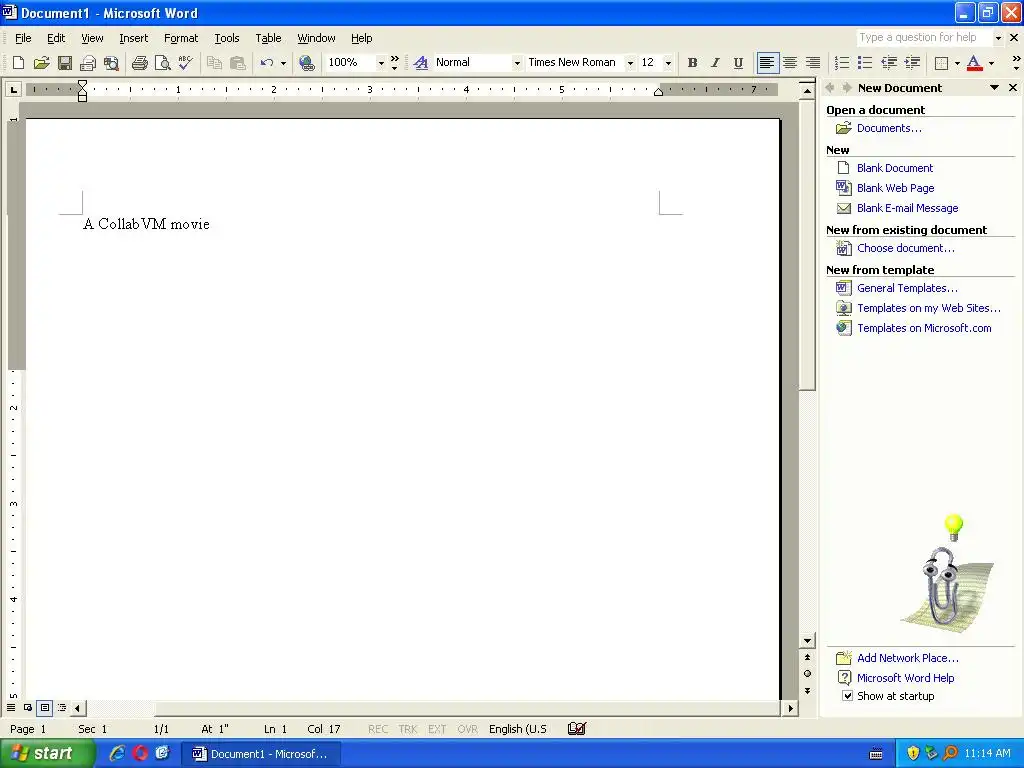Open General Templates...

[x=907, y=288]
